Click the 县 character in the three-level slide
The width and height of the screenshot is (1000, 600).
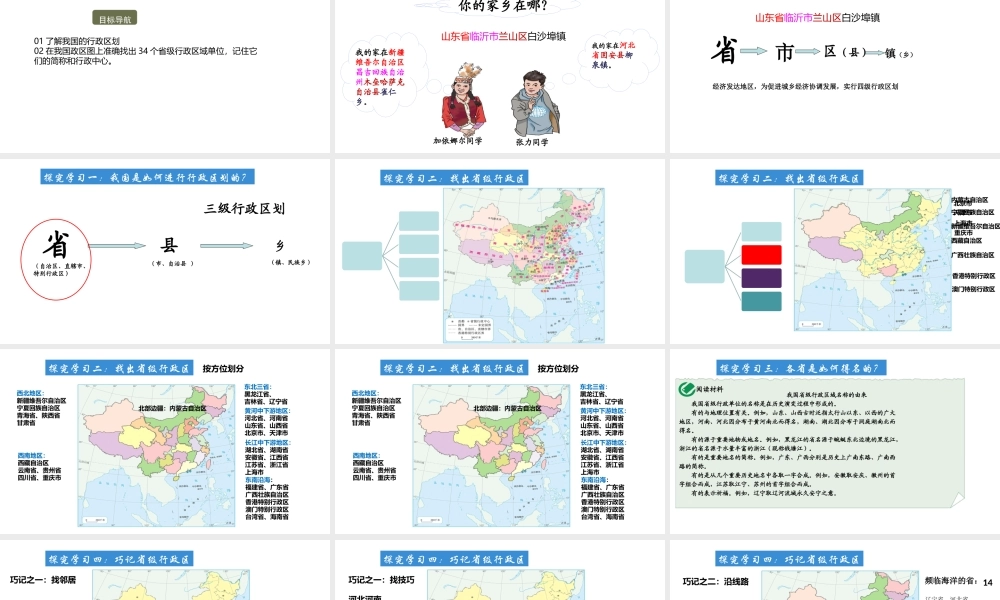(169, 245)
